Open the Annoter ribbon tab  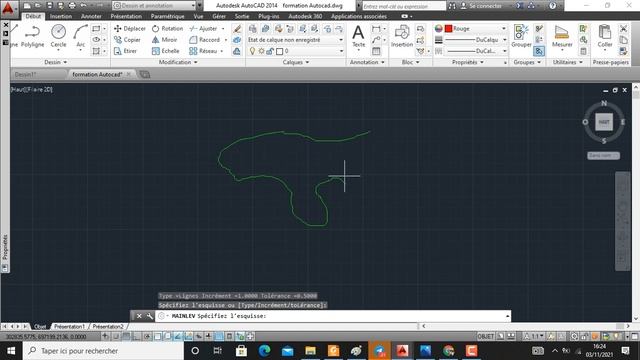click(x=91, y=16)
